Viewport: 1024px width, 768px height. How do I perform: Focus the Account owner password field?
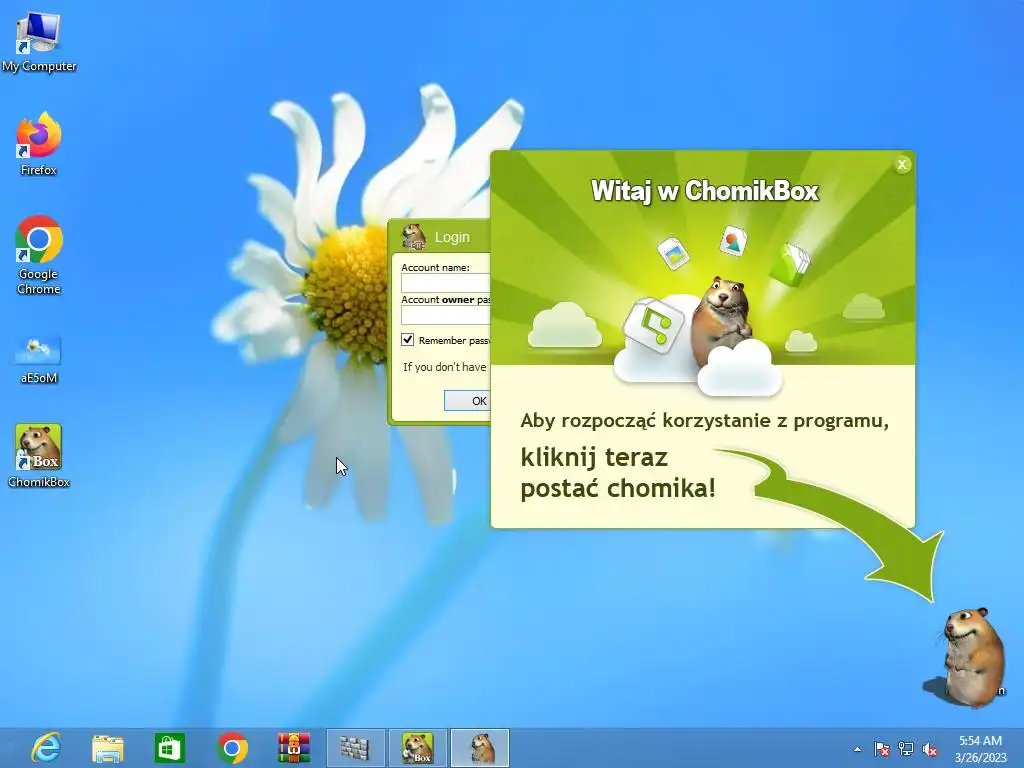(445, 315)
